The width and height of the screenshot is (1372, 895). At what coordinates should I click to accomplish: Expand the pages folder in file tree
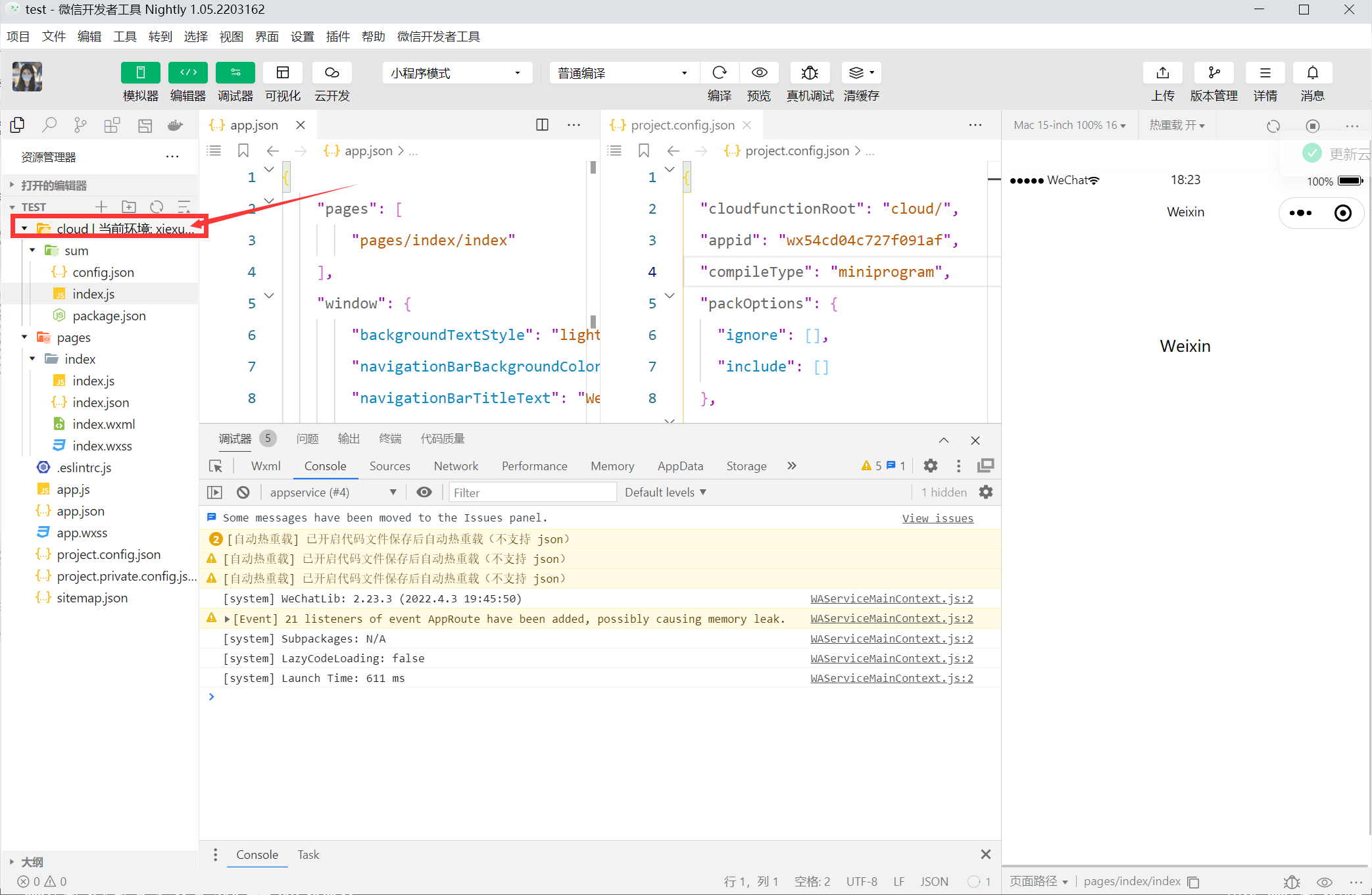coord(22,337)
